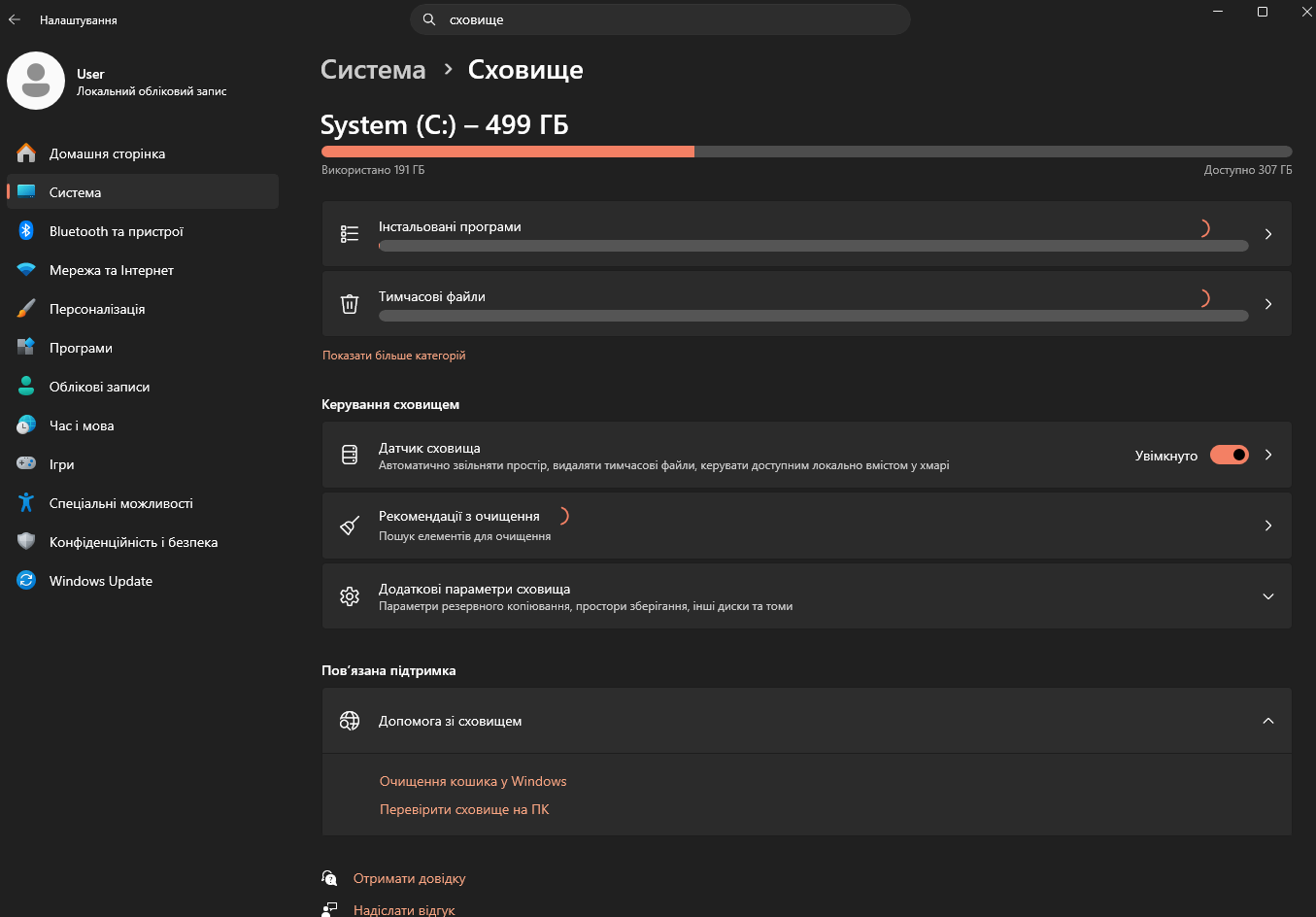This screenshot has height=917, width=1316.
Task: Click the search field containing сховище
Action: tap(660, 19)
